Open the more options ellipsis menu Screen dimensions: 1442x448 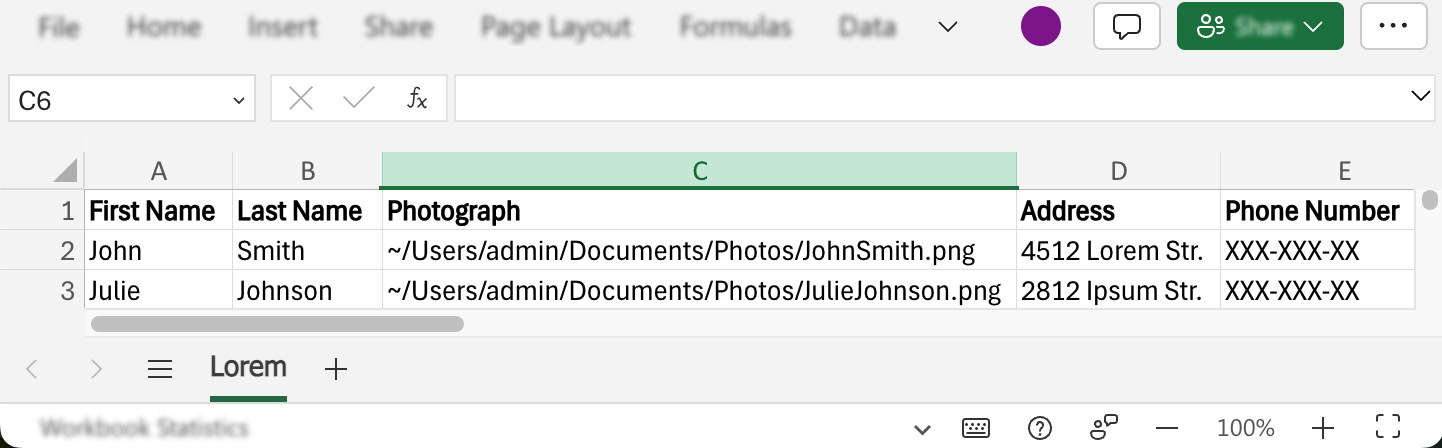tap(1399, 26)
